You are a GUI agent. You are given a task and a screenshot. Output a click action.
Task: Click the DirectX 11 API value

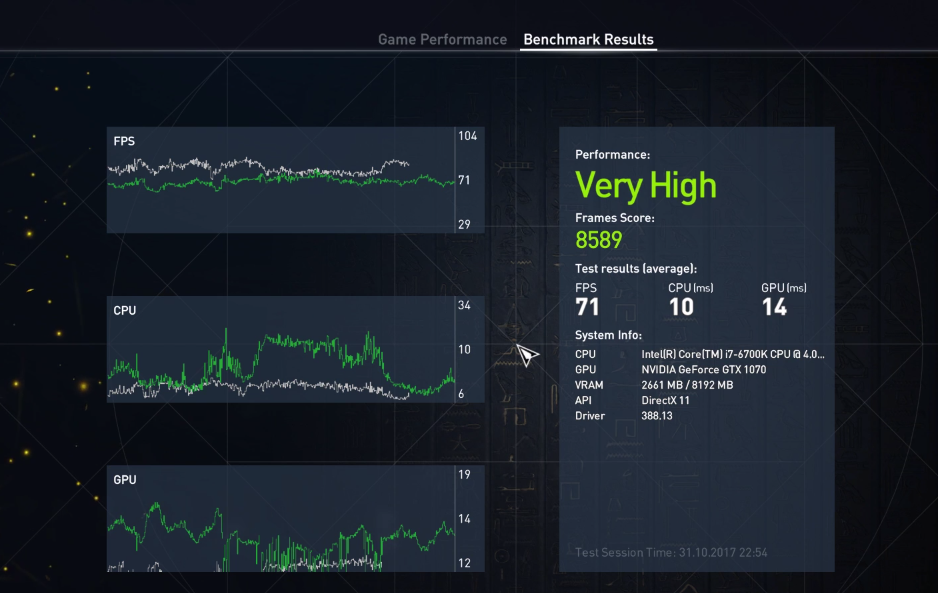665,400
